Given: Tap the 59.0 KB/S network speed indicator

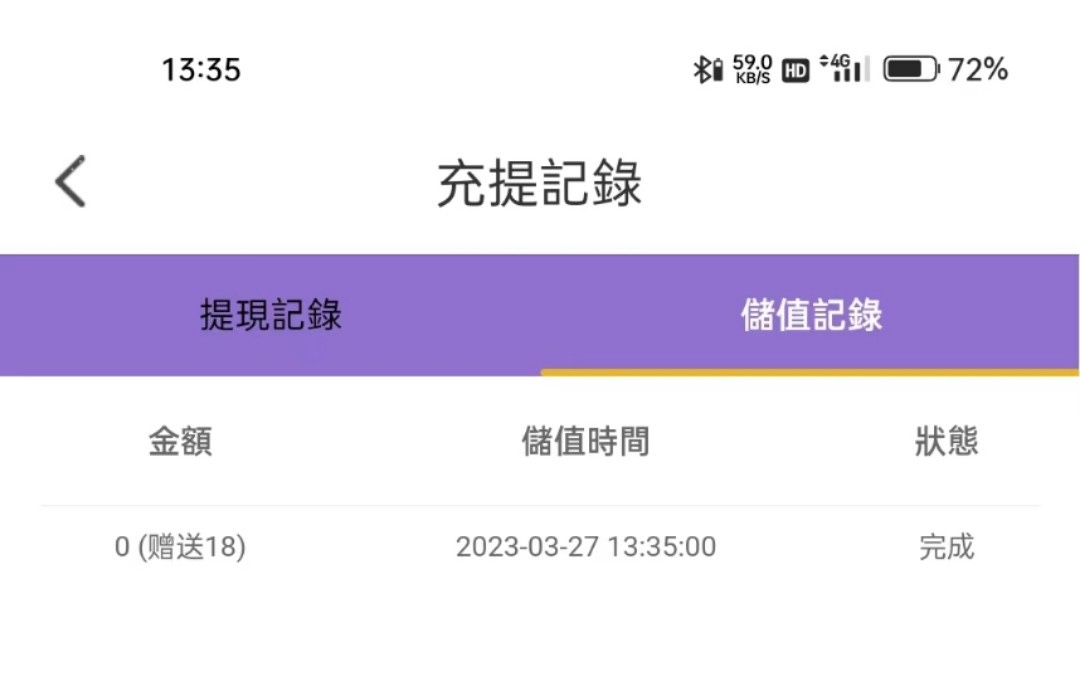Looking at the screenshot, I should tap(752, 69).
